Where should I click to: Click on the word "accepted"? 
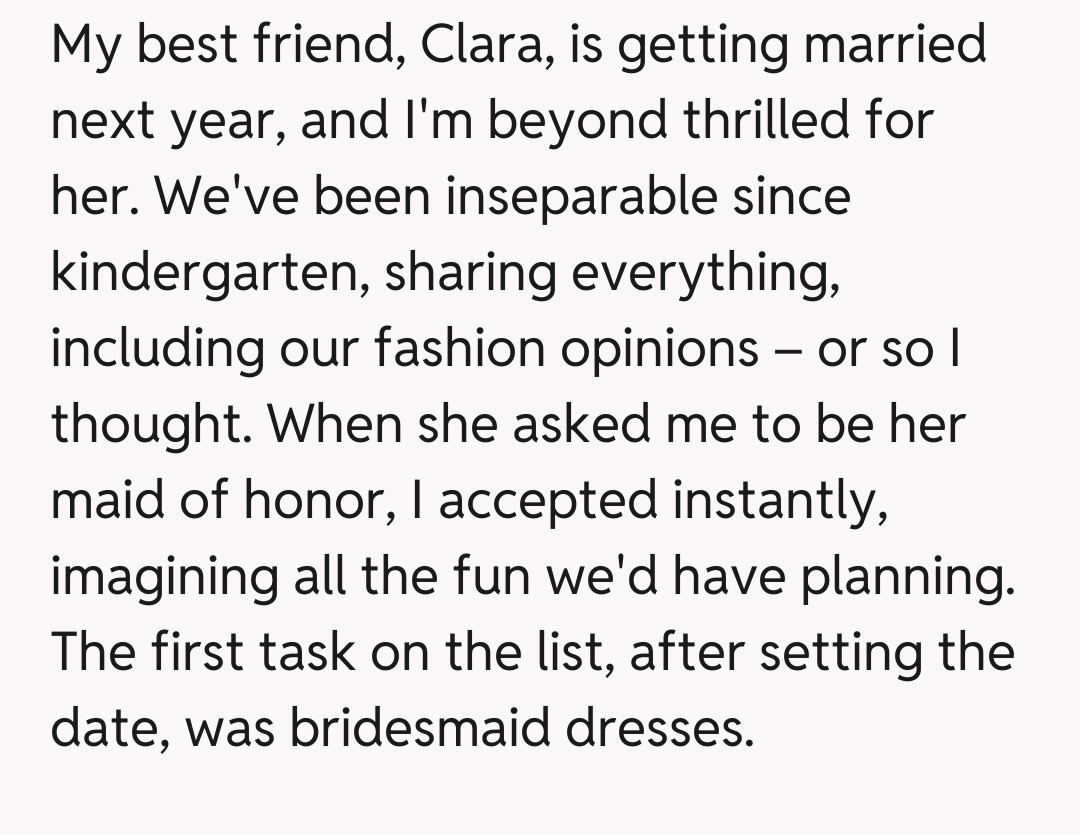(547, 501)
